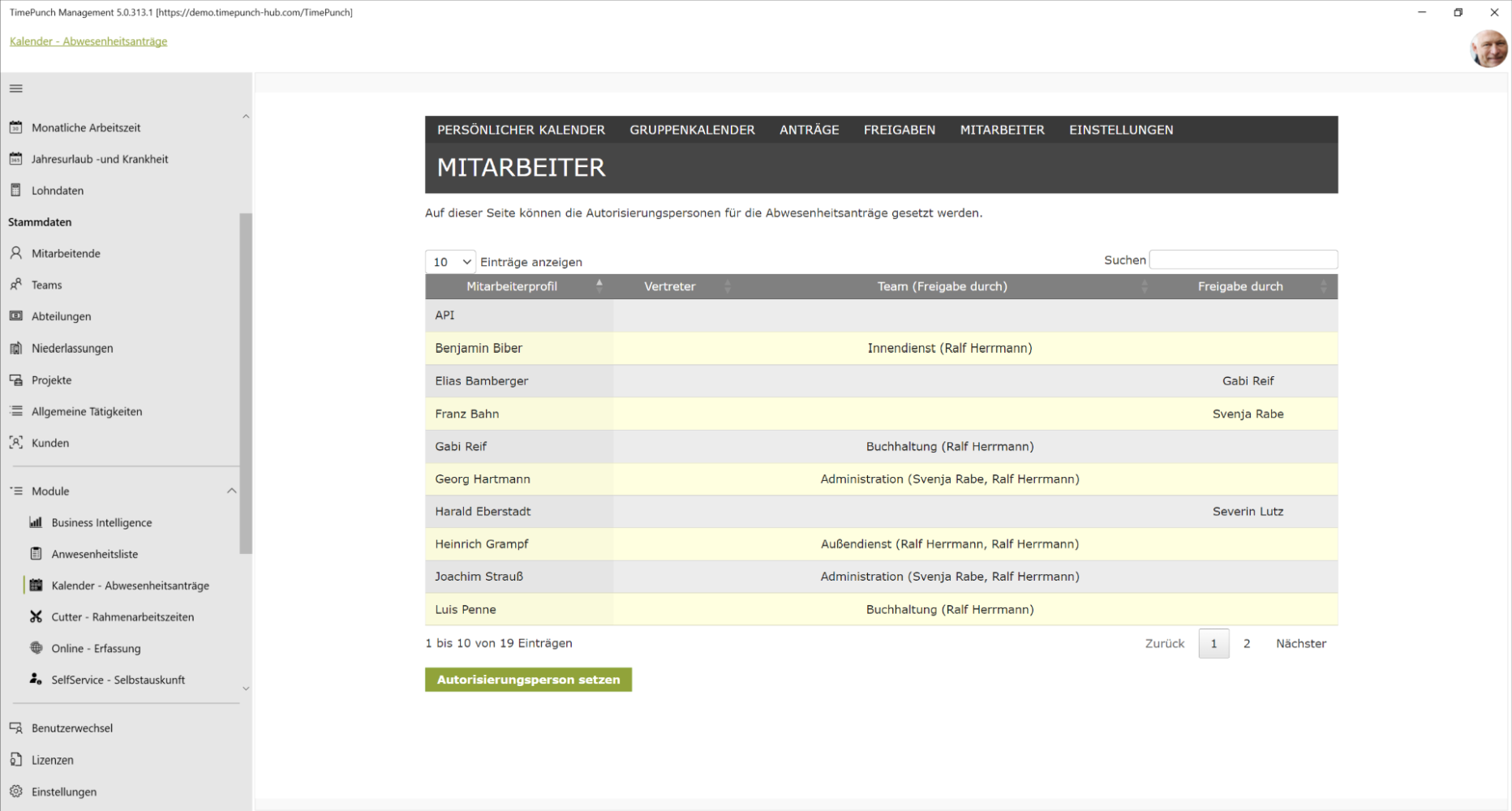Go to the Nächster page
The width and height of the screenshot is (1512, 811).
pos(1301,643)
